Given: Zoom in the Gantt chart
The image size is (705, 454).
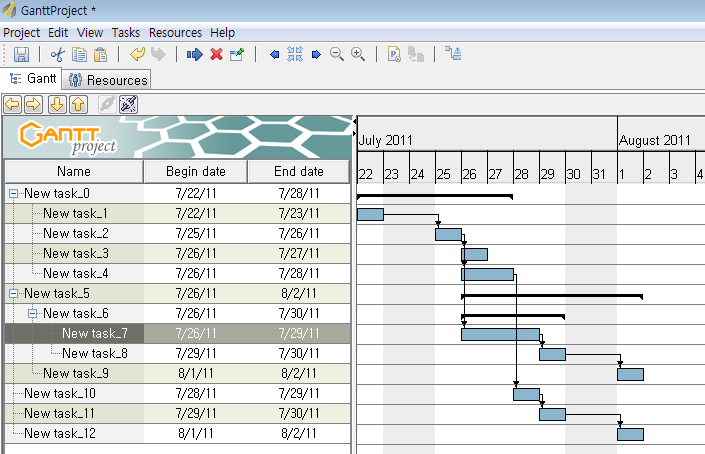Looking at the screenshot, I should [x=358, y=54].
